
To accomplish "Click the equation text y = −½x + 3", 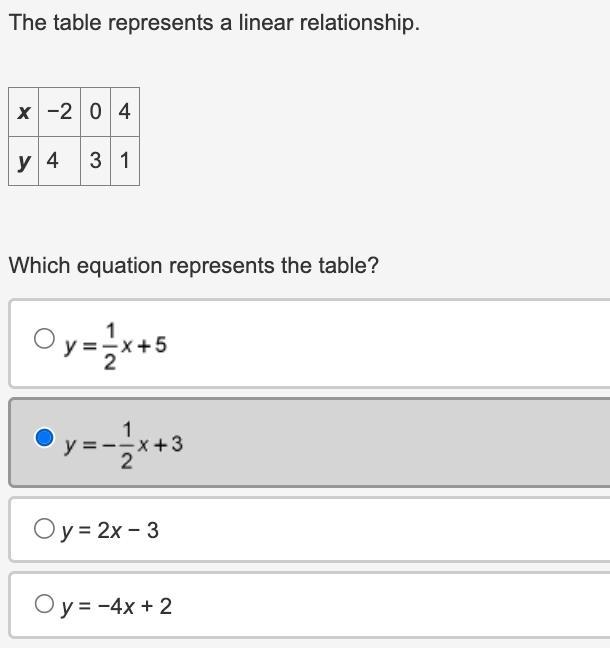I will point(123,445).
